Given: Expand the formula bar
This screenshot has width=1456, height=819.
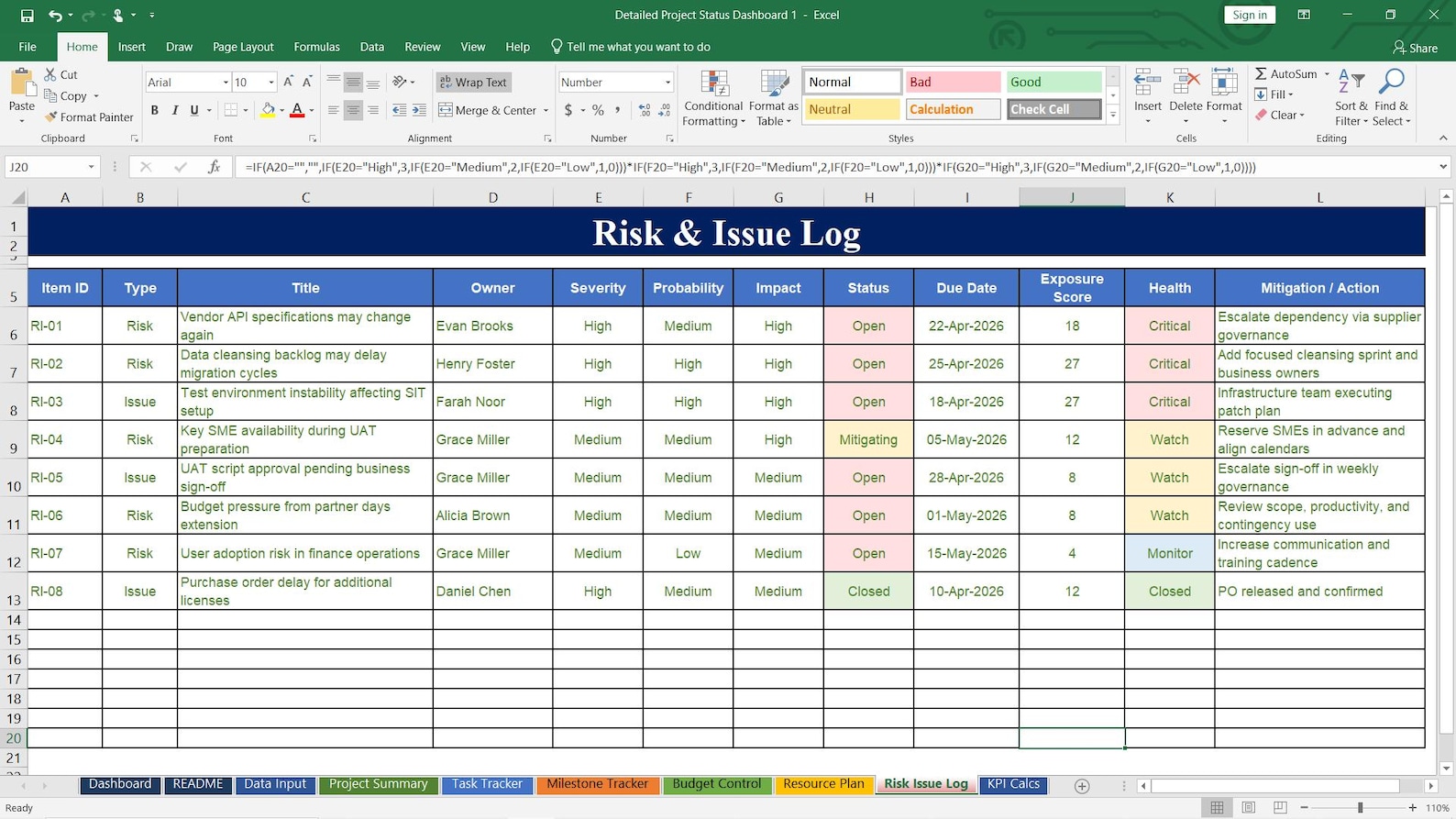Looking at the screenshot, I should pos(1443,167).
